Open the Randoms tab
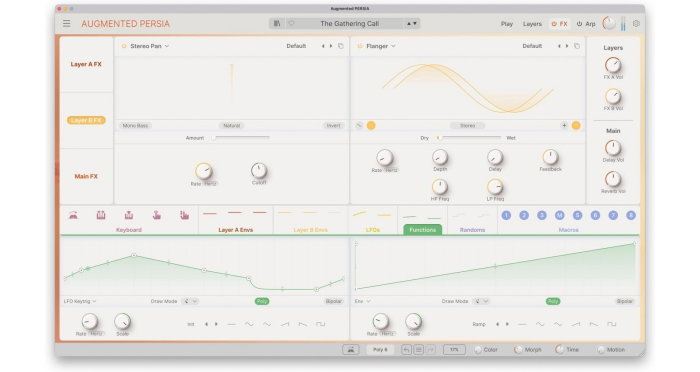 tap(472, 230)
